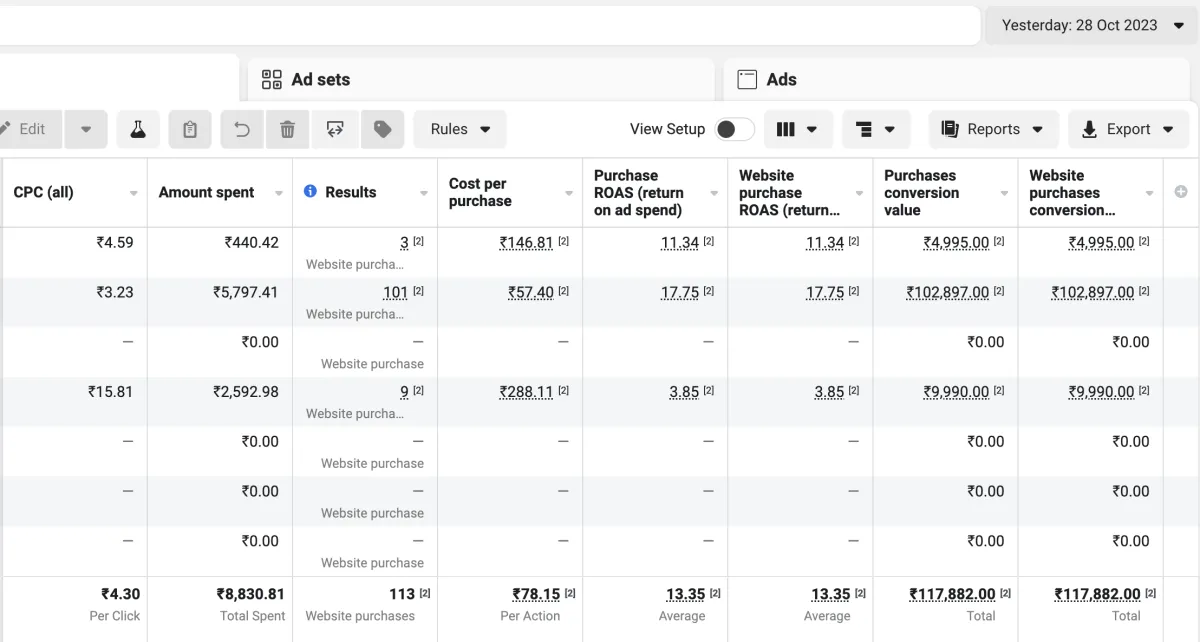This screenshot has height=642, width=1200.
Task: Open the A/B test flask icon
Action: tap(138, 129)
